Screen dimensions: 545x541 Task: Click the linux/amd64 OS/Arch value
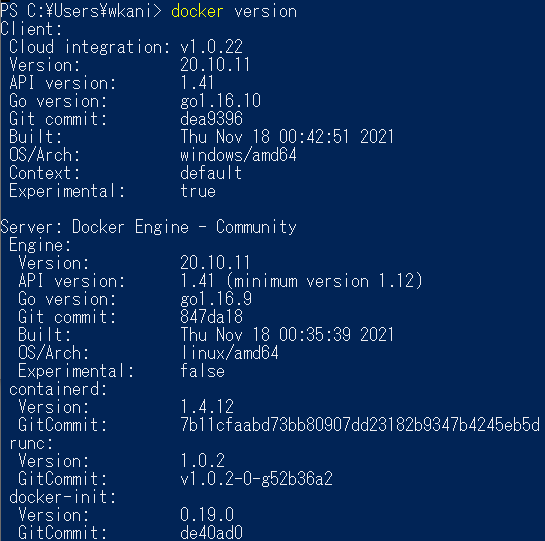(229, 353)
